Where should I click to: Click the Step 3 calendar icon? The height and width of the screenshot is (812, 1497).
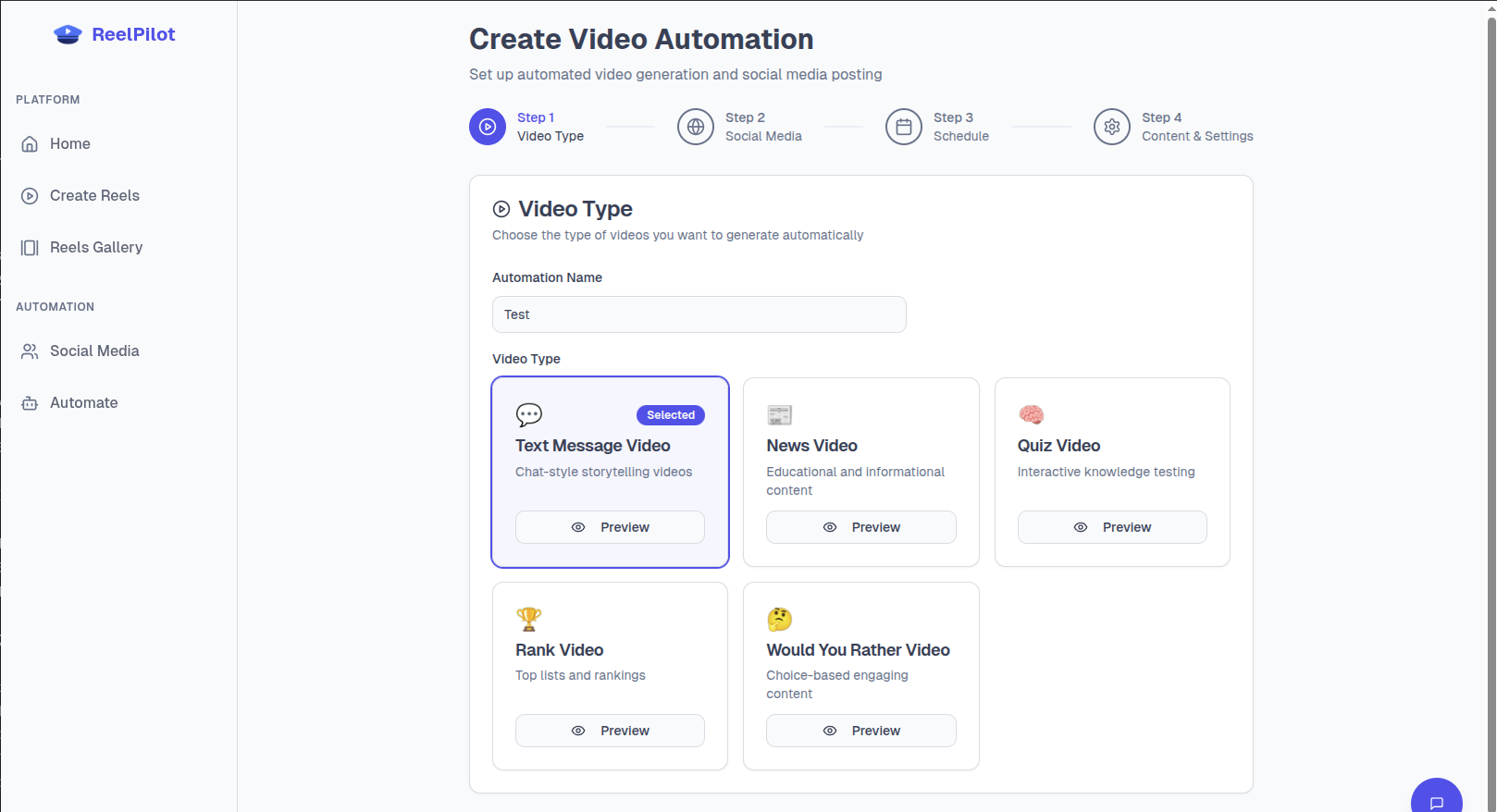904,127
